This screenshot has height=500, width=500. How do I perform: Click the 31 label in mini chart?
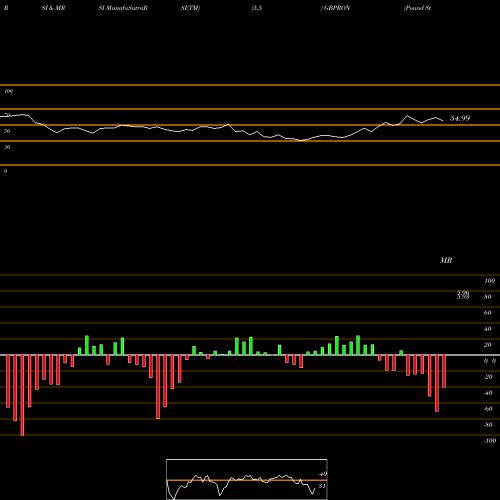tap(322, 486)
